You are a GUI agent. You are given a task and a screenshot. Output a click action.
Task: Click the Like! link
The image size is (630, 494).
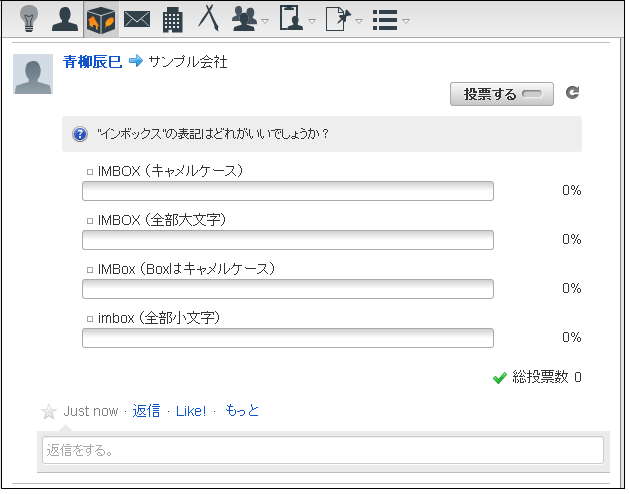pos(191,411)
